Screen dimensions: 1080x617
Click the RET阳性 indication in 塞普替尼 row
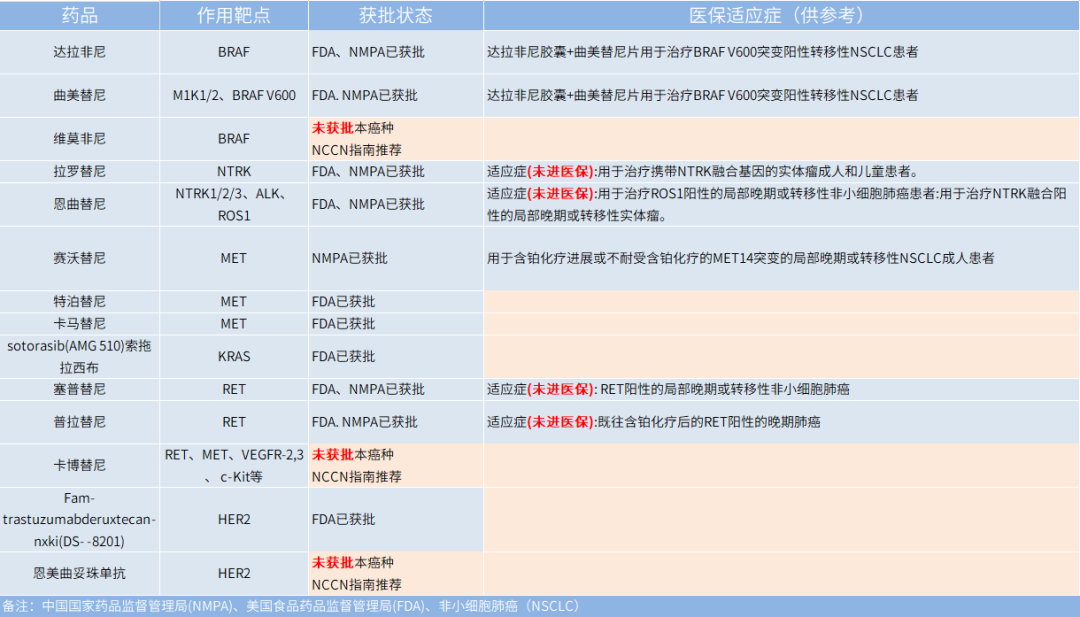667,389
